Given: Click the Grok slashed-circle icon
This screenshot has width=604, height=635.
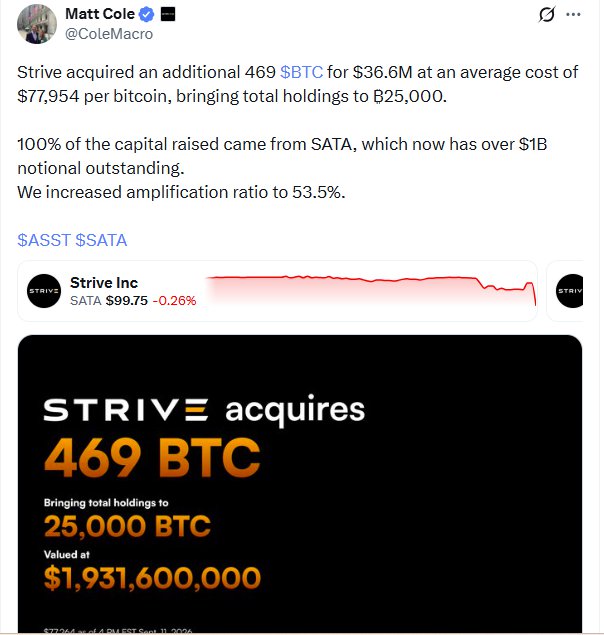Looking at the screenshot, I should click(546, 15).
